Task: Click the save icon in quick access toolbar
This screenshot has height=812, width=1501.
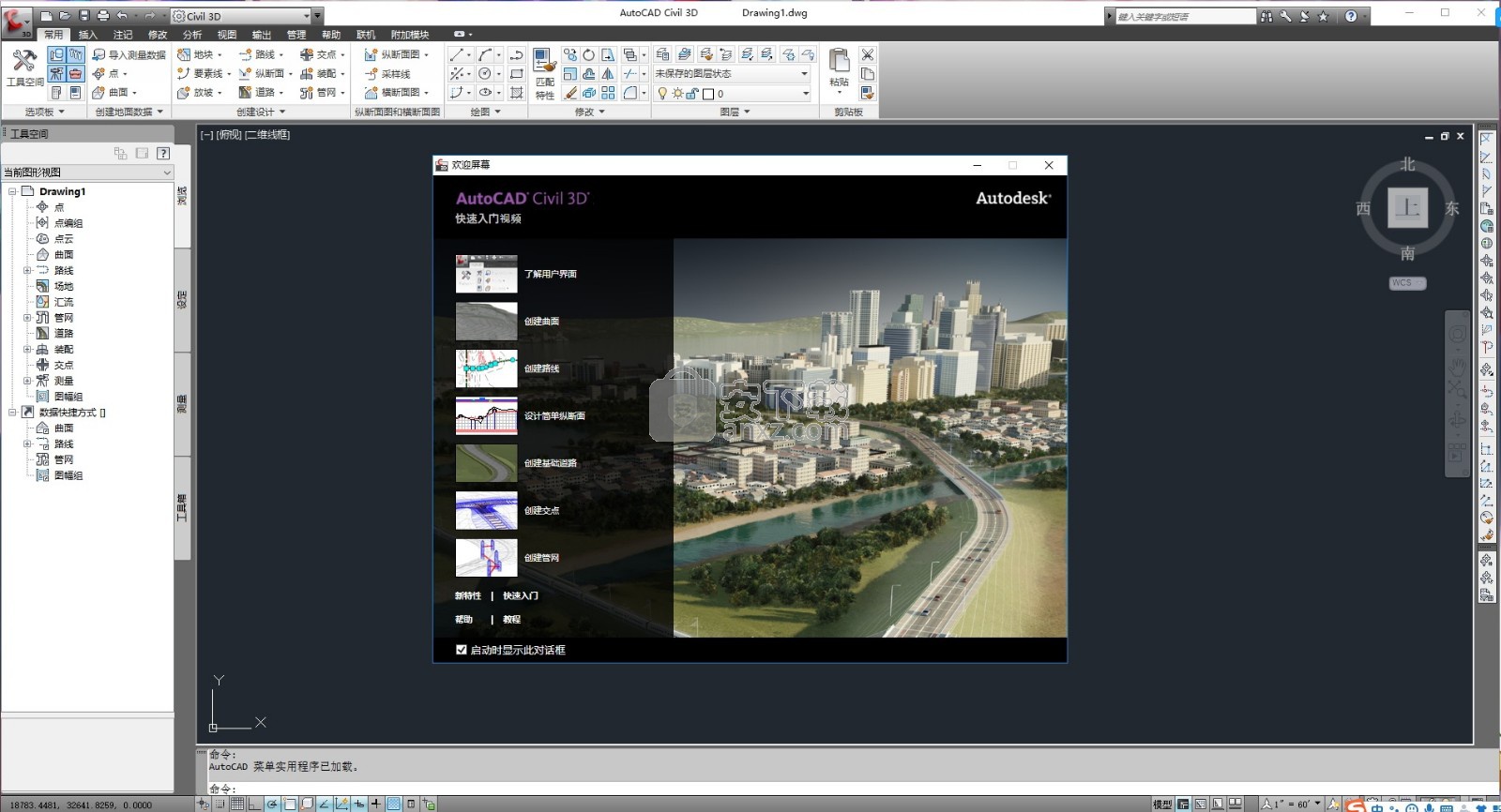Action: click(x=83, y=16)
